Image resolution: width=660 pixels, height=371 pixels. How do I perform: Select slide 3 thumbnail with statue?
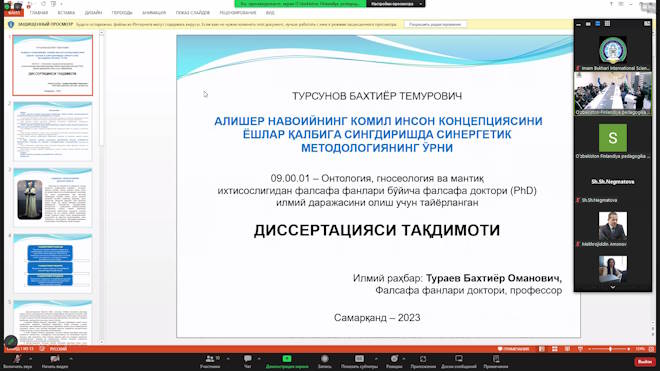click(53, 198)
